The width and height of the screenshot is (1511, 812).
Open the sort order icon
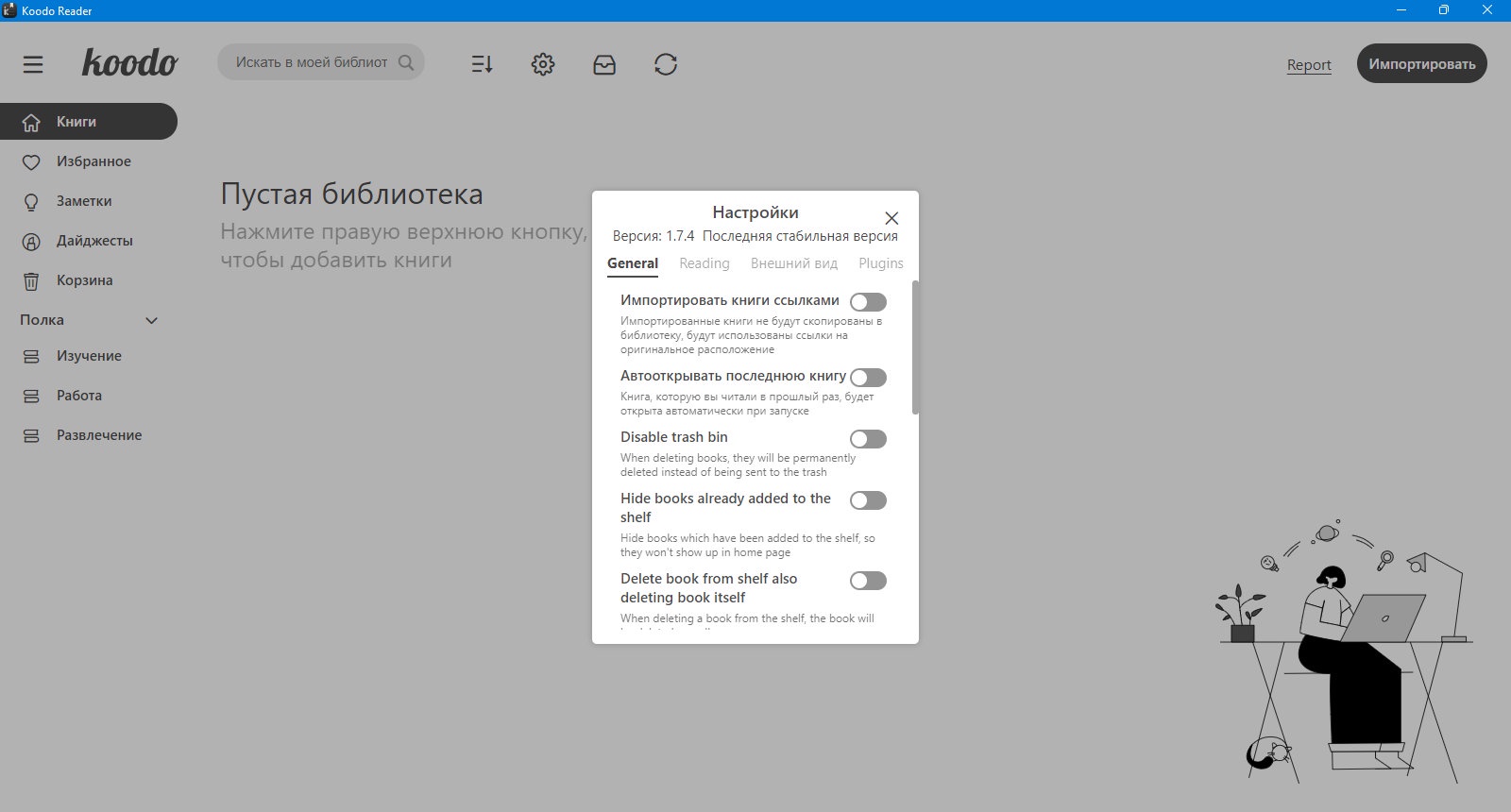point(482,64)
